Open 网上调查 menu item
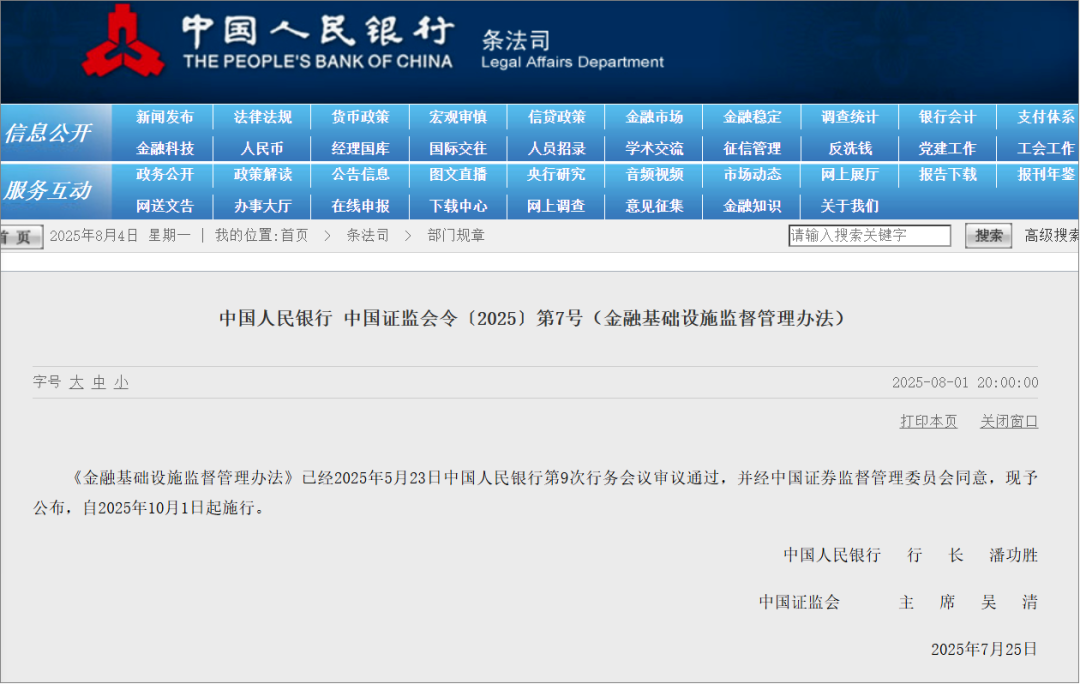1080x684 pixels. (x=556, y=206)
